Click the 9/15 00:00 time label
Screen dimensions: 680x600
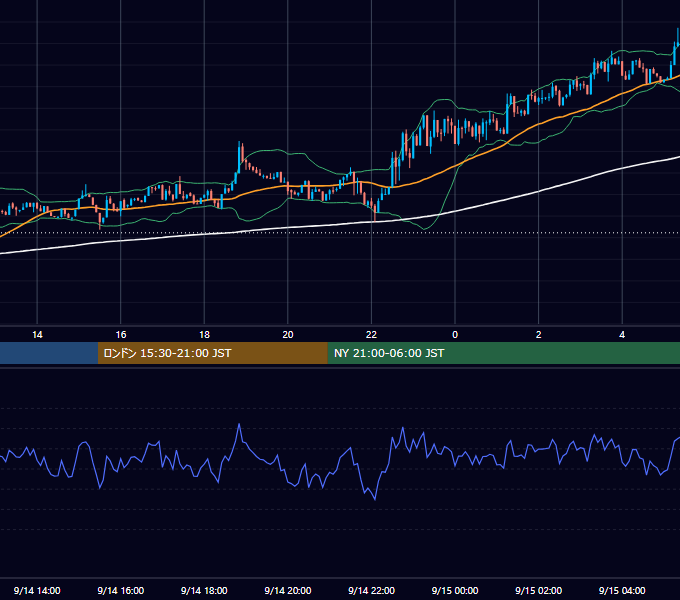[455, 590]
